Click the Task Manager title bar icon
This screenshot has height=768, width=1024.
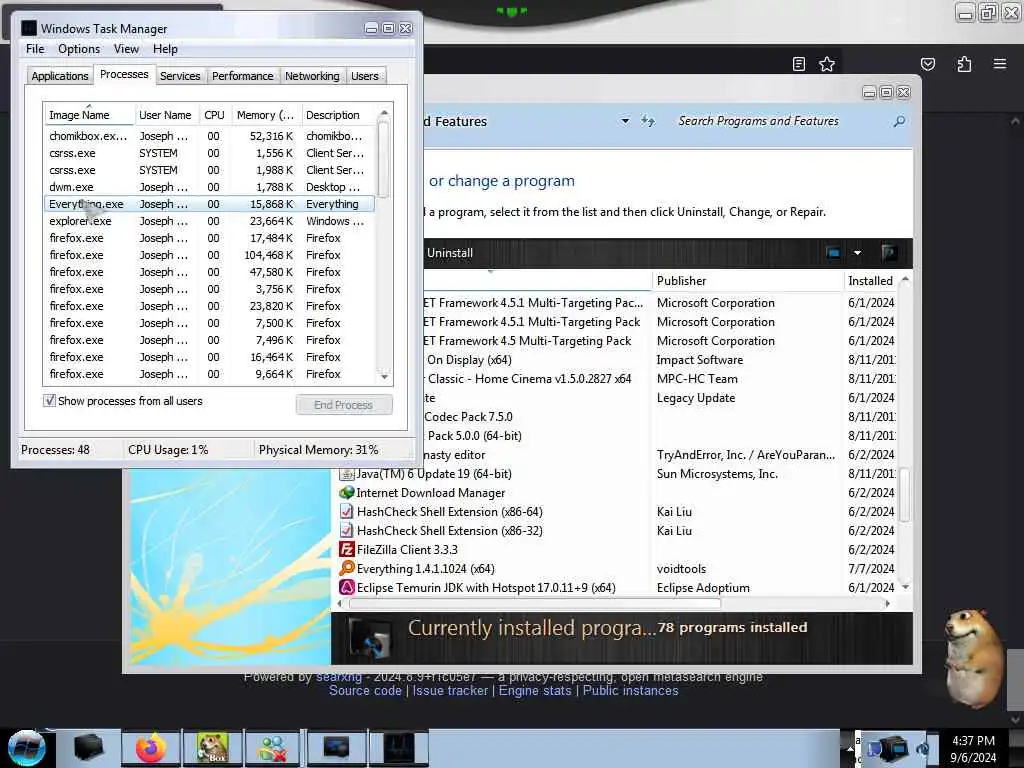[x=29, y=28]
